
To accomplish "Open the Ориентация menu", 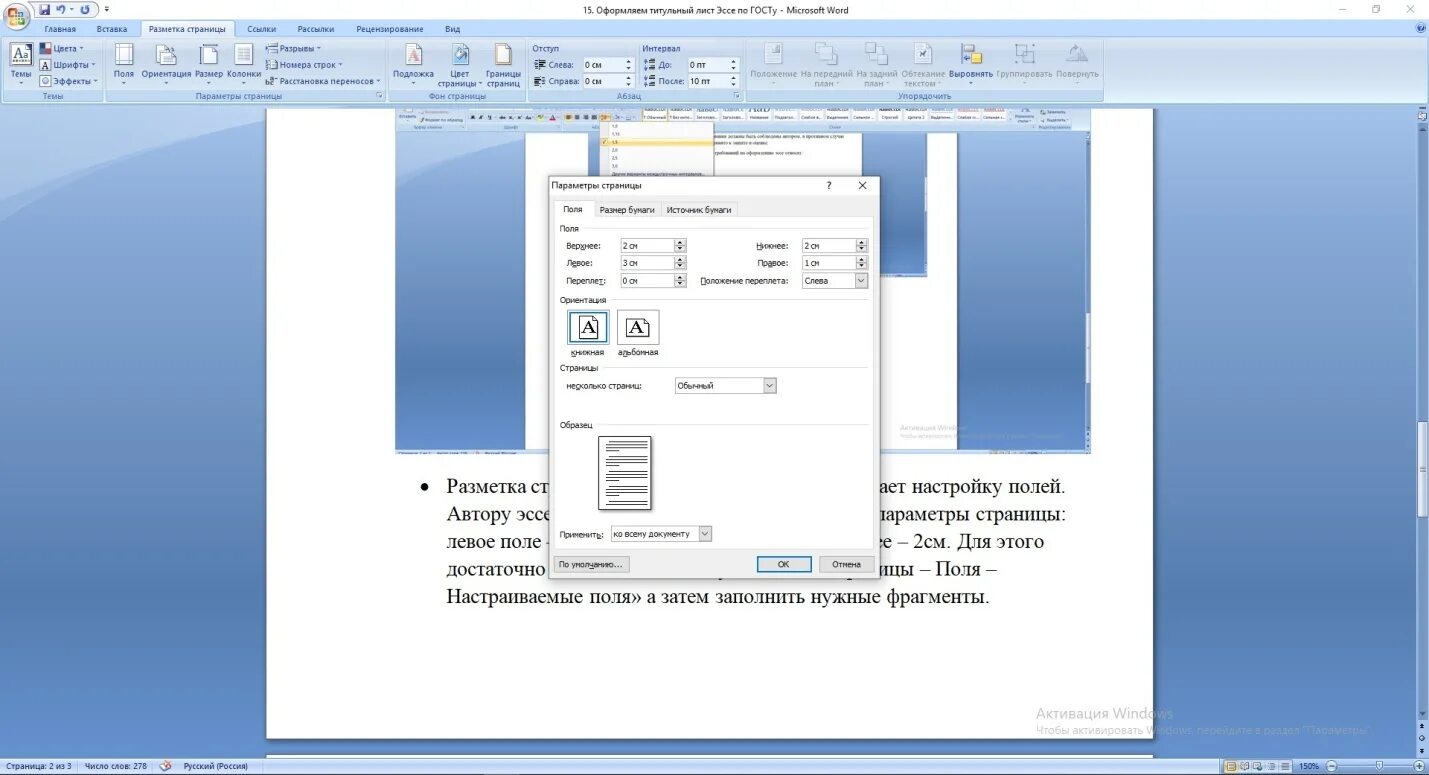I will tap(166, 64).
